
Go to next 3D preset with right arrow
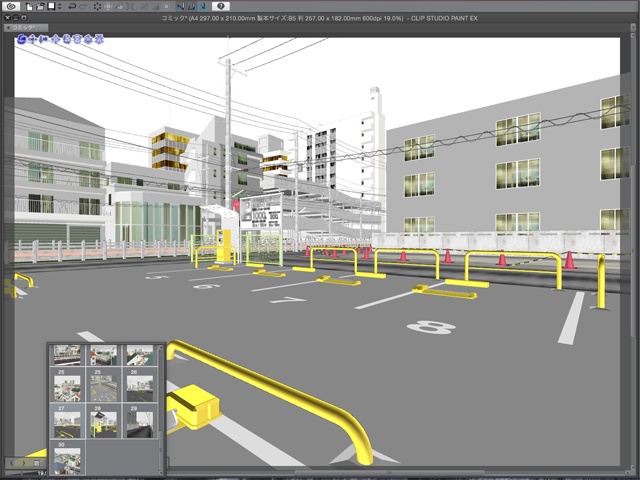24,463
